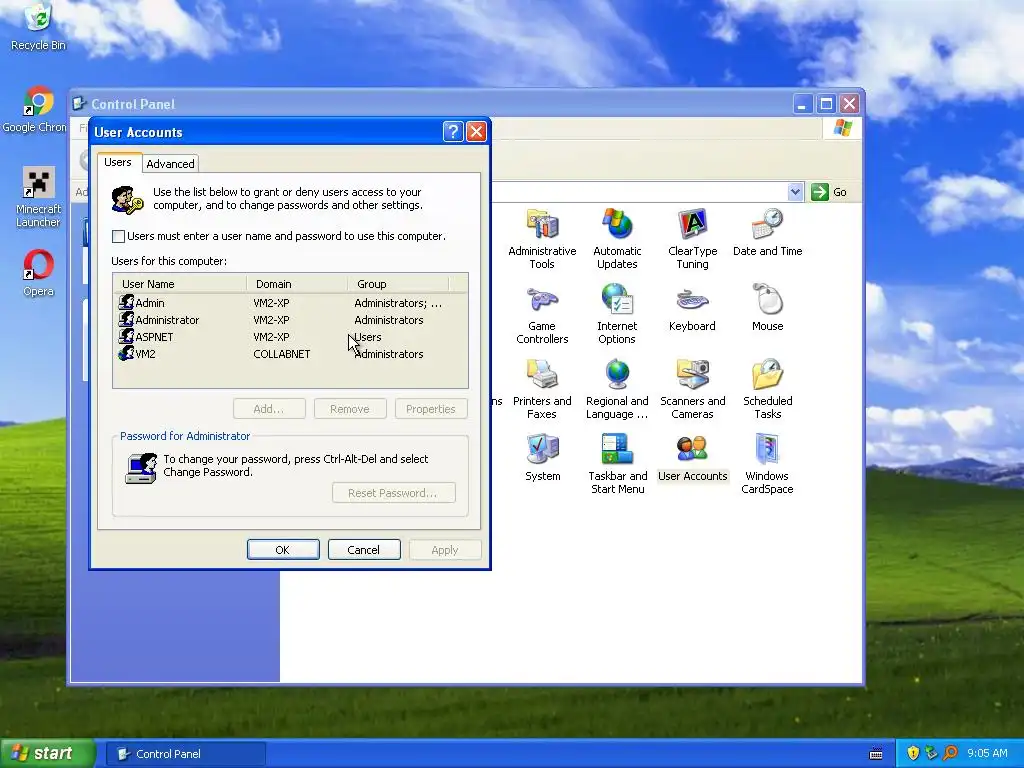Click OK in User Accounts dialog

click(x=283, y=550)
